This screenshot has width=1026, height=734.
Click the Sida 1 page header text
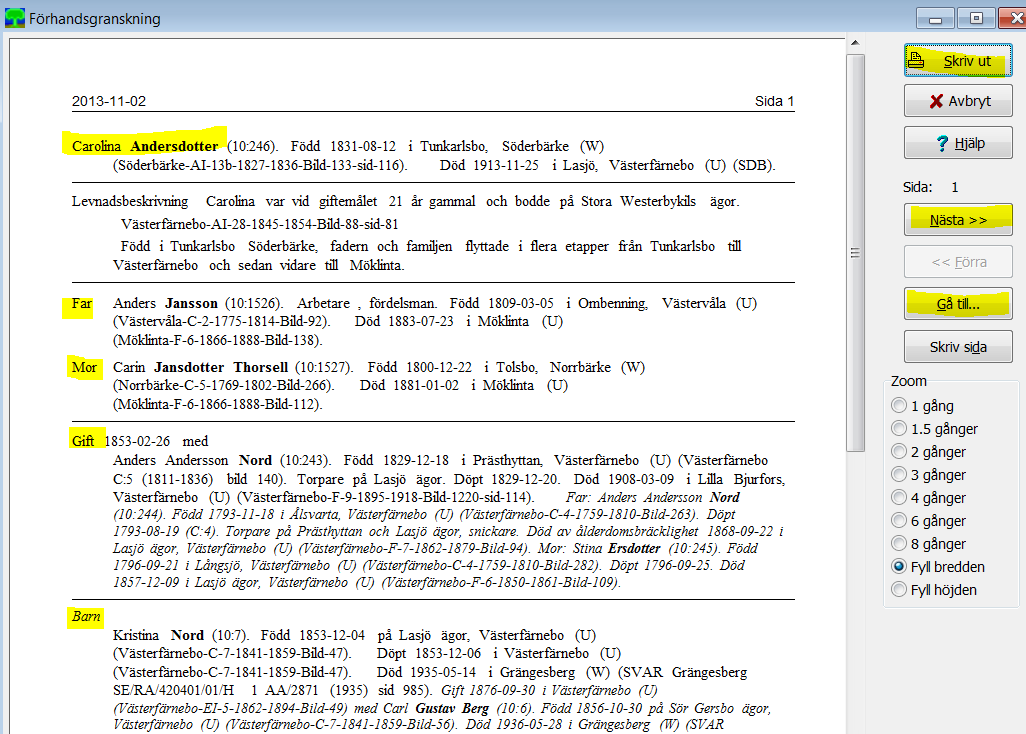tap(774, 101)
